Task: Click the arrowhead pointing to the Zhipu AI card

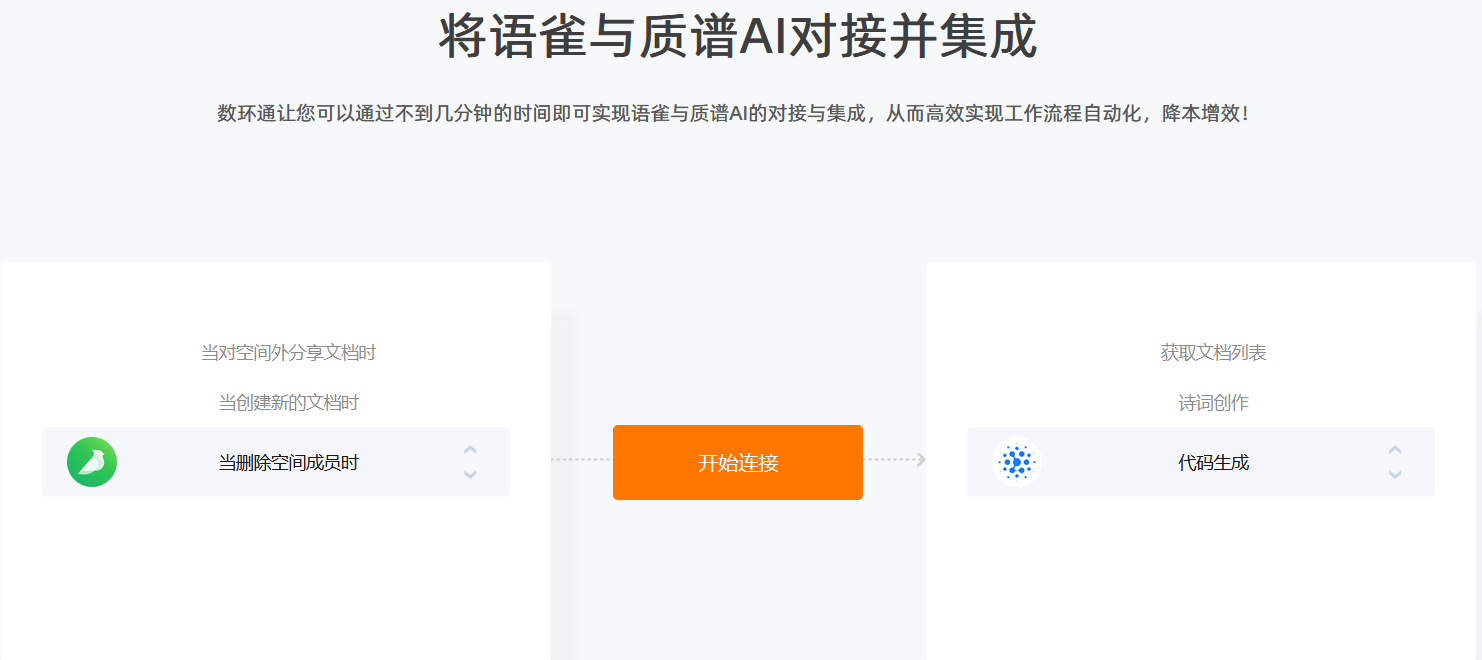Action: 921,459
